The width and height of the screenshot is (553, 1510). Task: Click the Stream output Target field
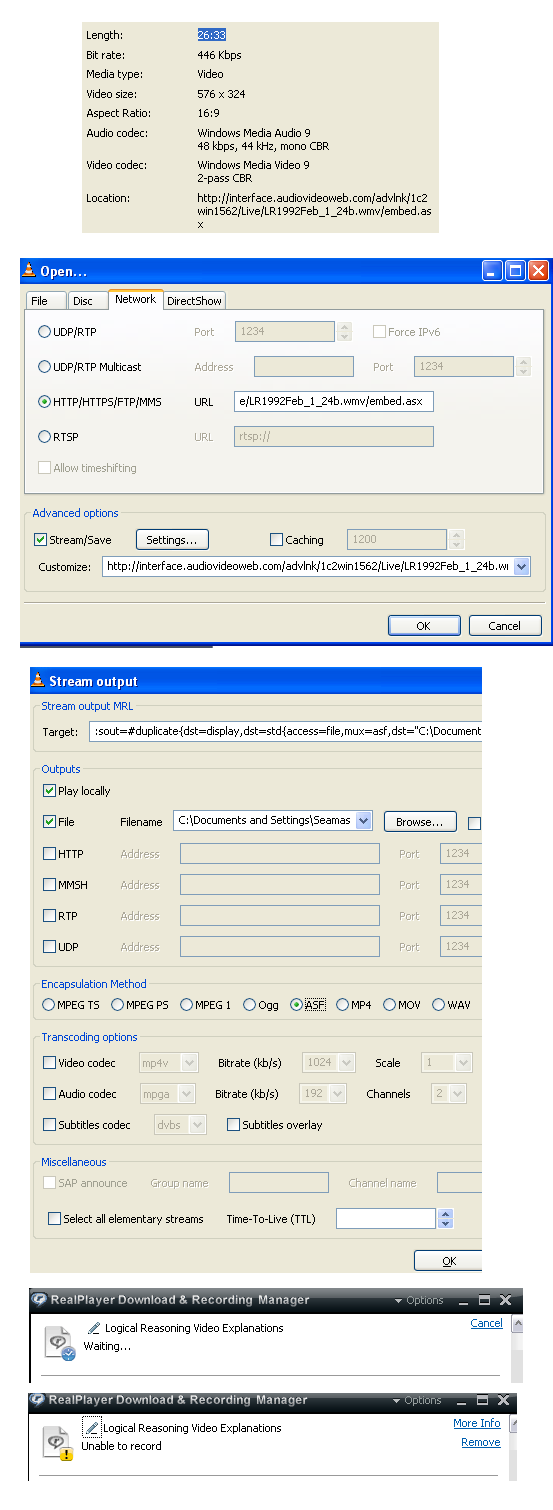[285, 731]
